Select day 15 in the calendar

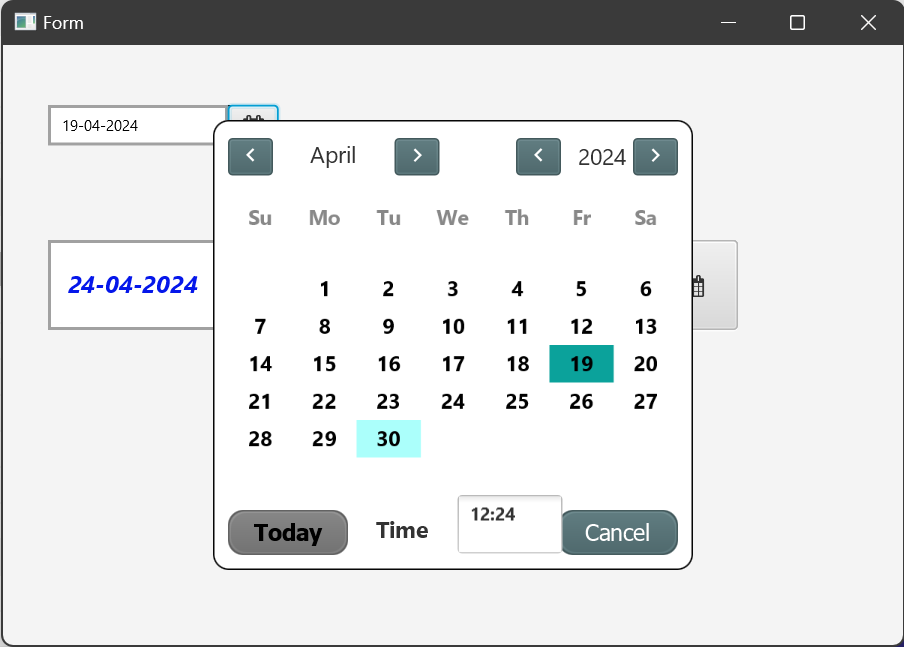(x=324, y=364)
